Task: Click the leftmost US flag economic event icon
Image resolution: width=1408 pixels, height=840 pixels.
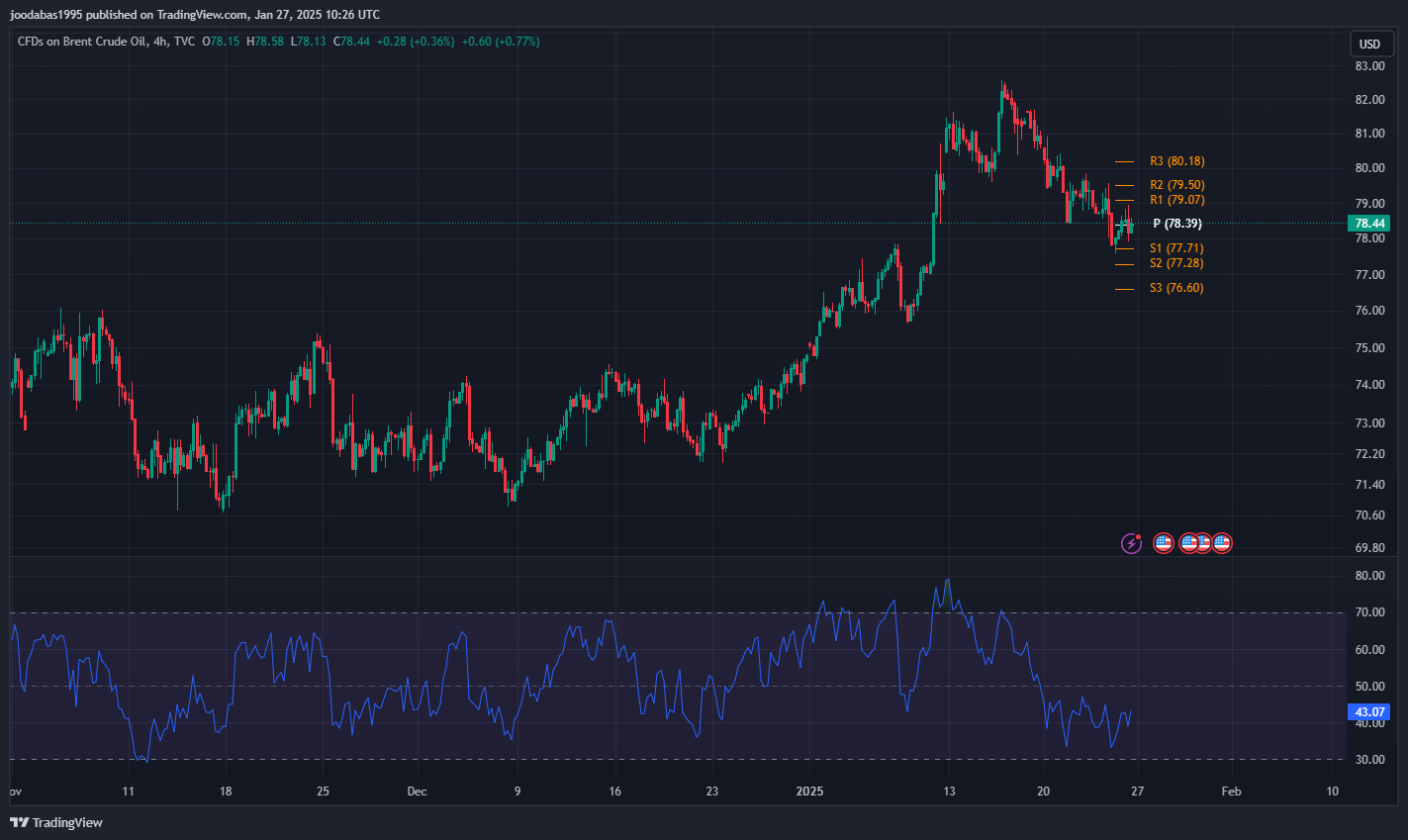Action: click(x=1164, y=543)
